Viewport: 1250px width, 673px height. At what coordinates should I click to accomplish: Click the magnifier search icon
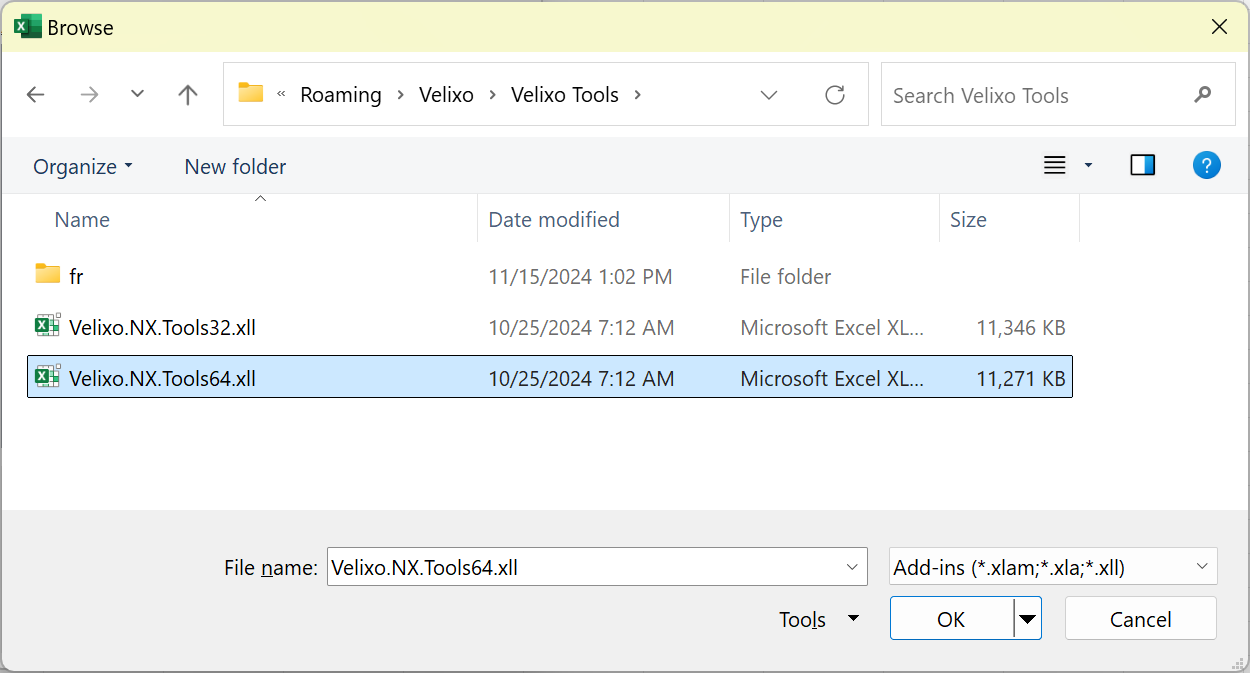click(x=1203, y=95)
